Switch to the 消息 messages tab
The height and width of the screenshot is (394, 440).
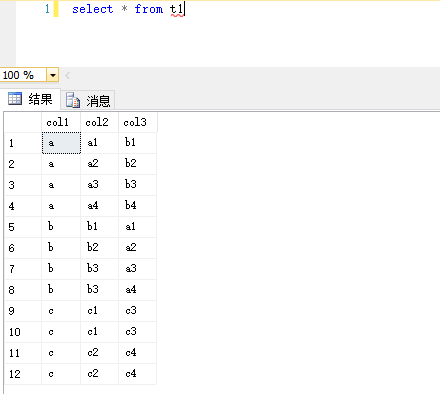pos(88,100)
